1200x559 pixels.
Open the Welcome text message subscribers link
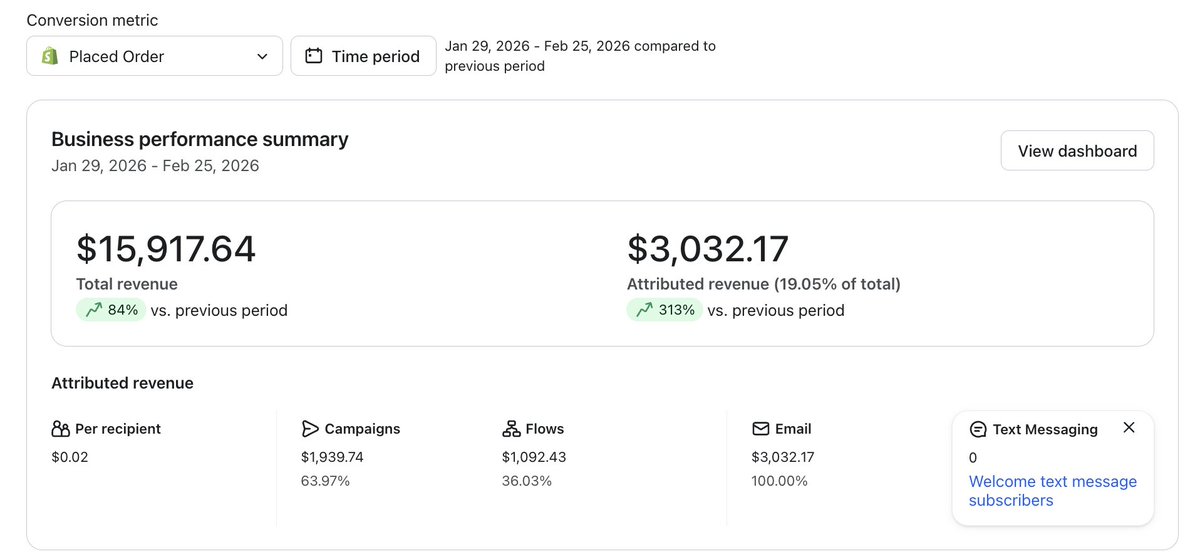[x=1052, y=491]
